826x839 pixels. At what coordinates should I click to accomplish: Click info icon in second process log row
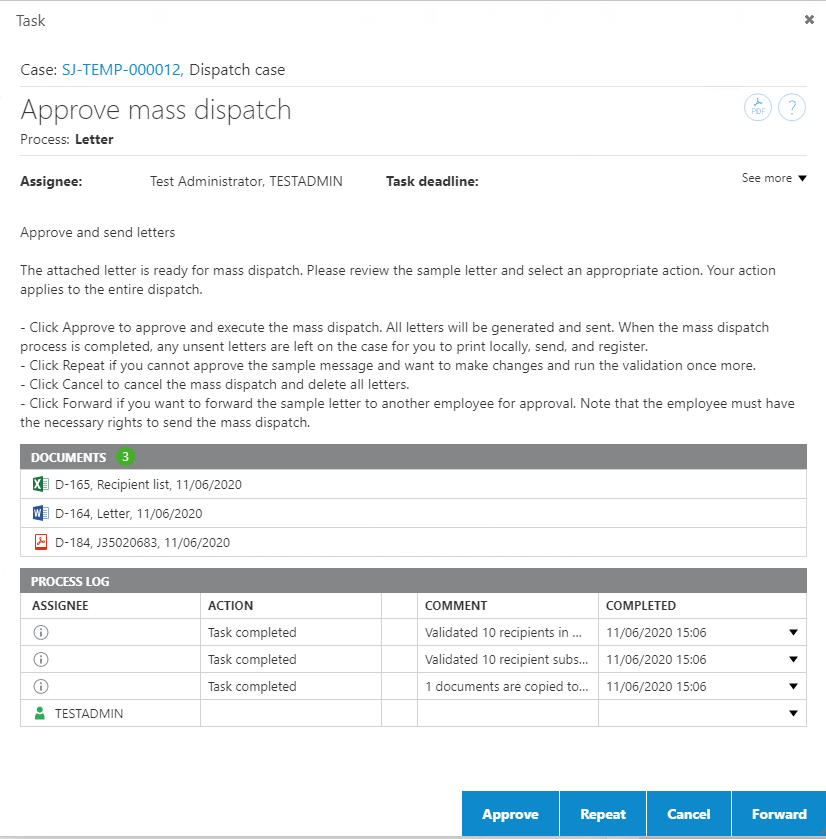[x=41, y=659]
